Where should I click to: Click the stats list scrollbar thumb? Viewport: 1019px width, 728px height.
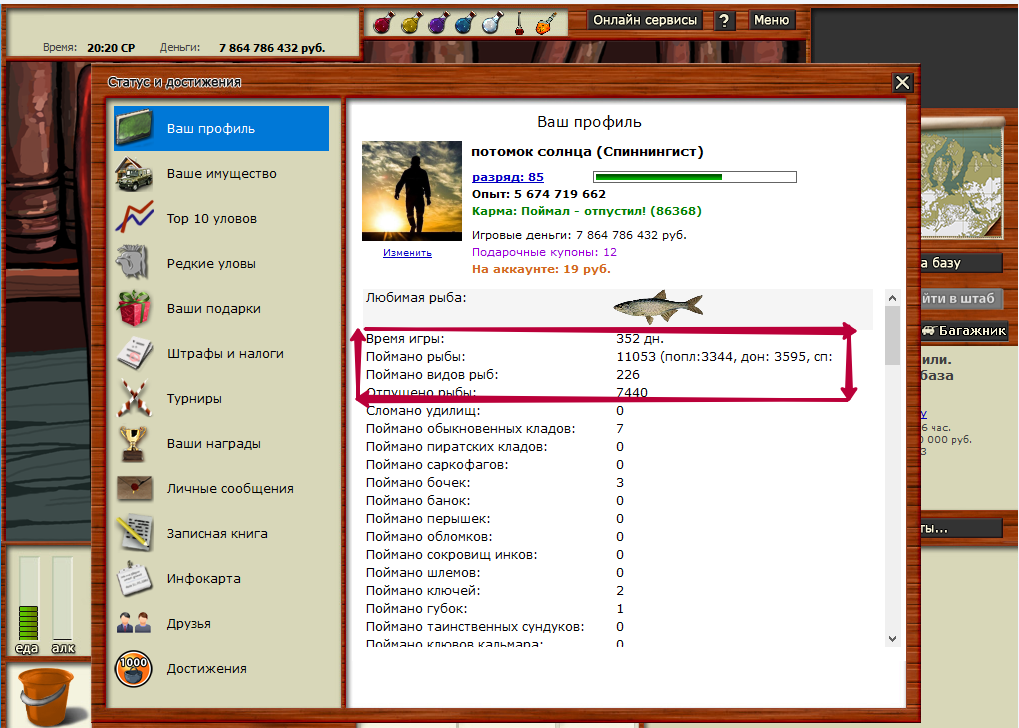892,335
